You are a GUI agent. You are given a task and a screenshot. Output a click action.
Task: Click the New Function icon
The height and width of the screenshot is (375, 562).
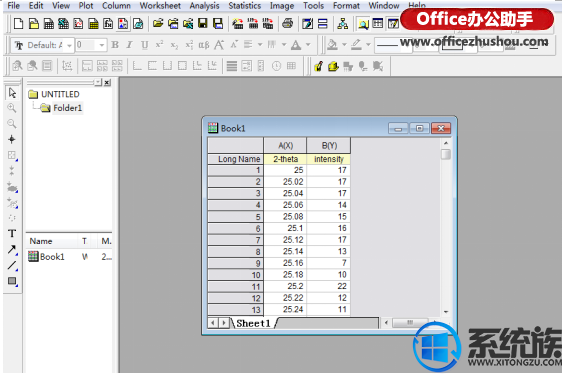[108, 24]
